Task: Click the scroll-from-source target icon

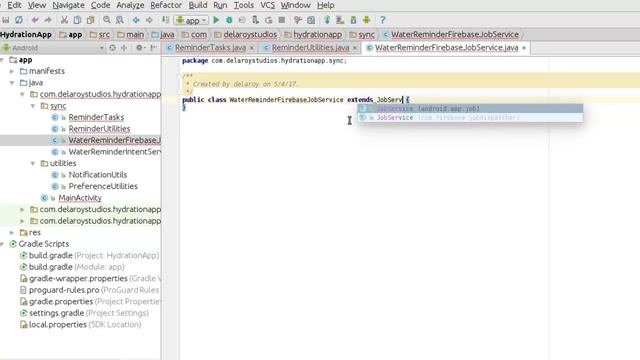Action: (x=113, y=48)
